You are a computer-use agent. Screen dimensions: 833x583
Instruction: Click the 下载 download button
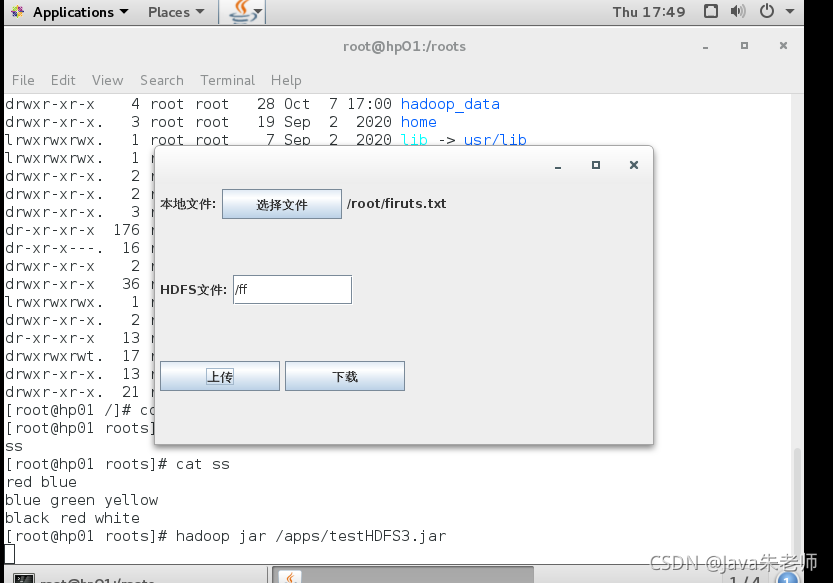click(x=345, y=376)
